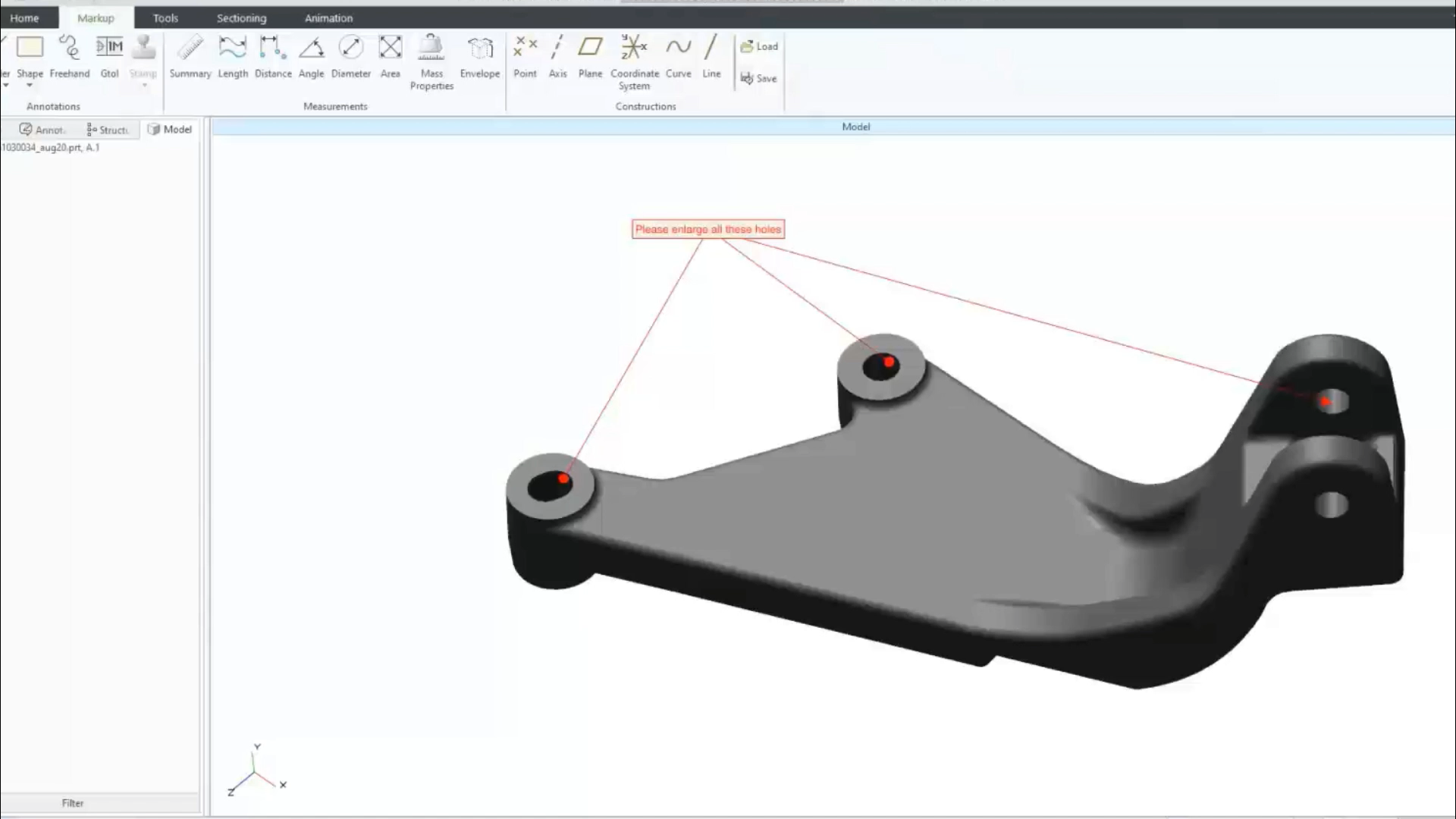Select the Diameter measurement tool

click(x=351, y=57)
